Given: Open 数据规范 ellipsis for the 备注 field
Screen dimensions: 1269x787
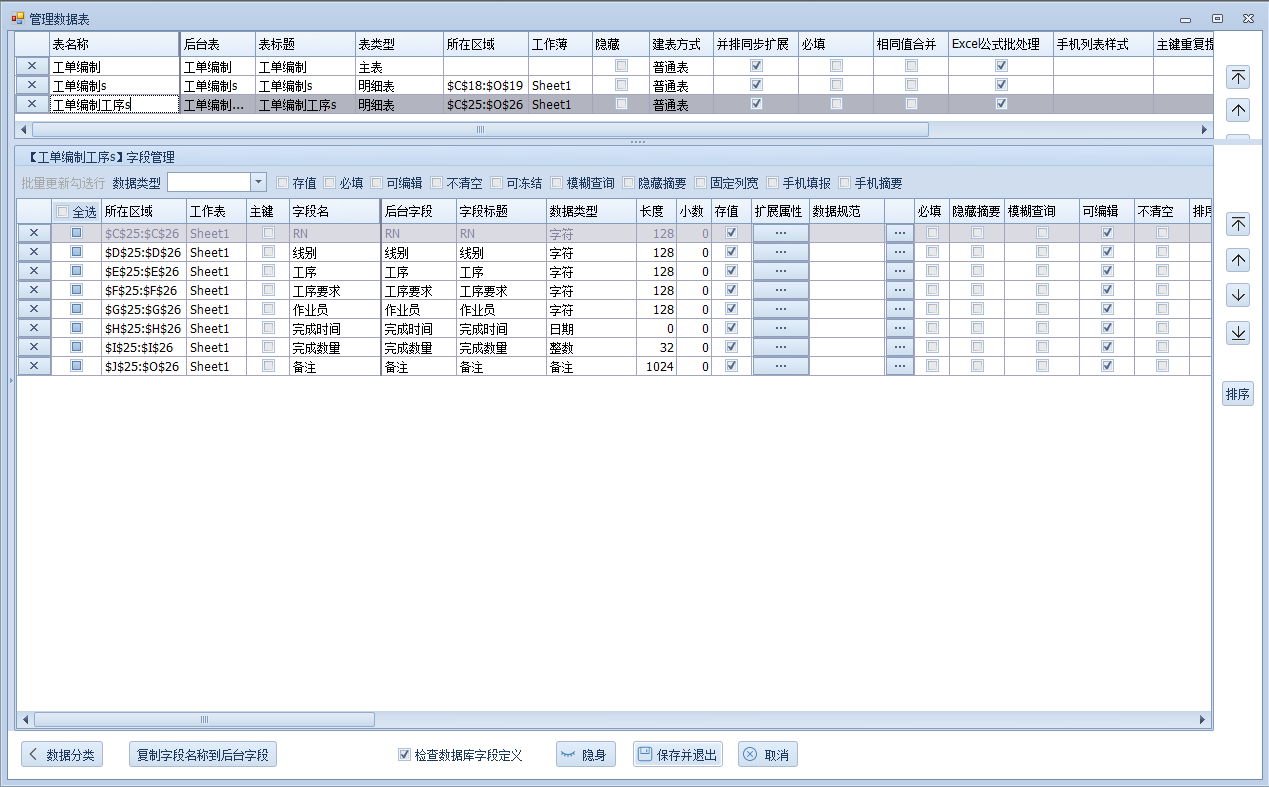Looking at the screenshot, I should point(899,367).
